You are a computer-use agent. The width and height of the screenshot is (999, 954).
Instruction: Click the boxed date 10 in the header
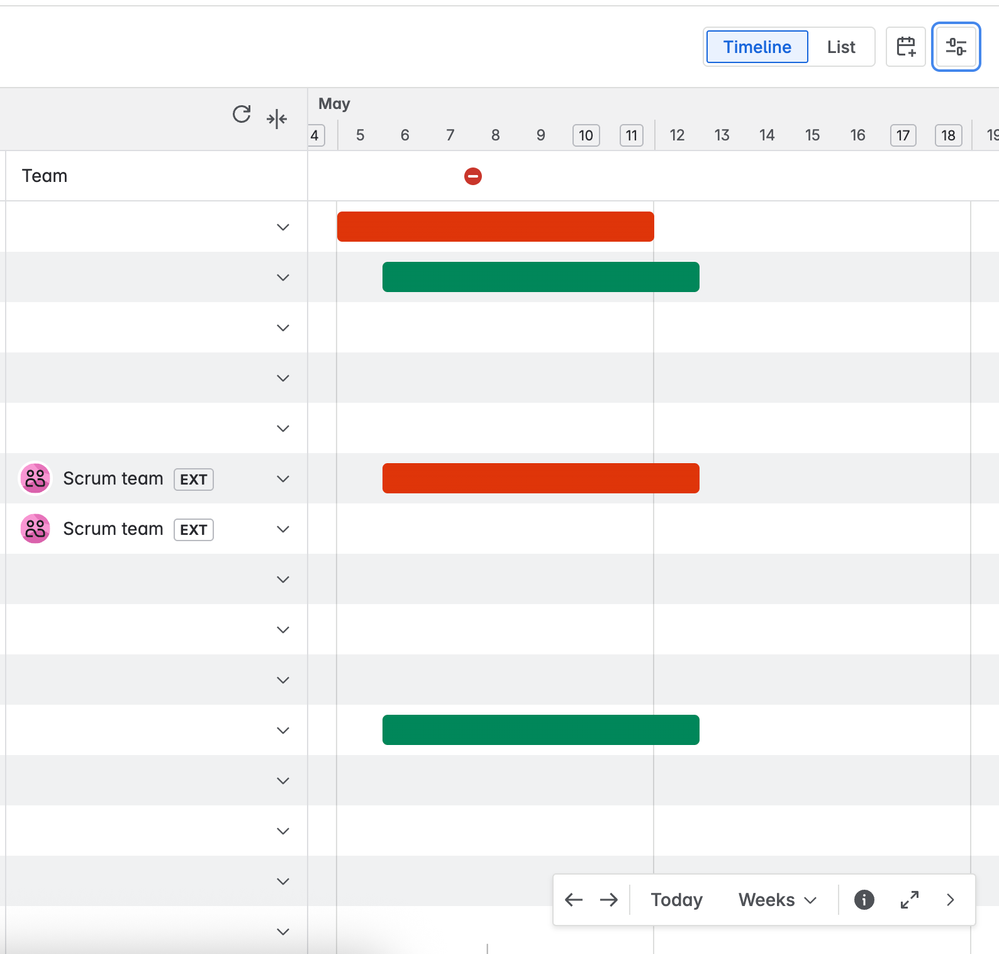pos(586,135)
